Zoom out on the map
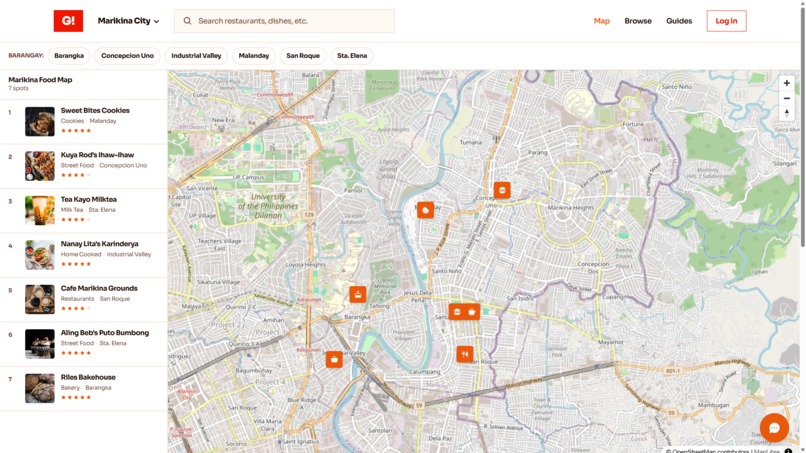Screen dimensions: 806x453 786,98
